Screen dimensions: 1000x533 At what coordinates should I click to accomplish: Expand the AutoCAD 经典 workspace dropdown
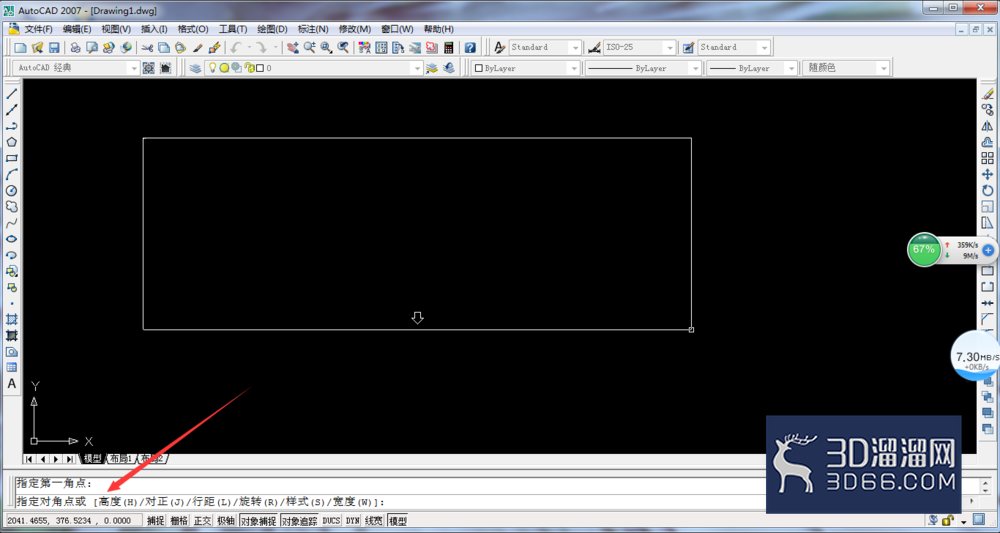click(x=133, y=68)
